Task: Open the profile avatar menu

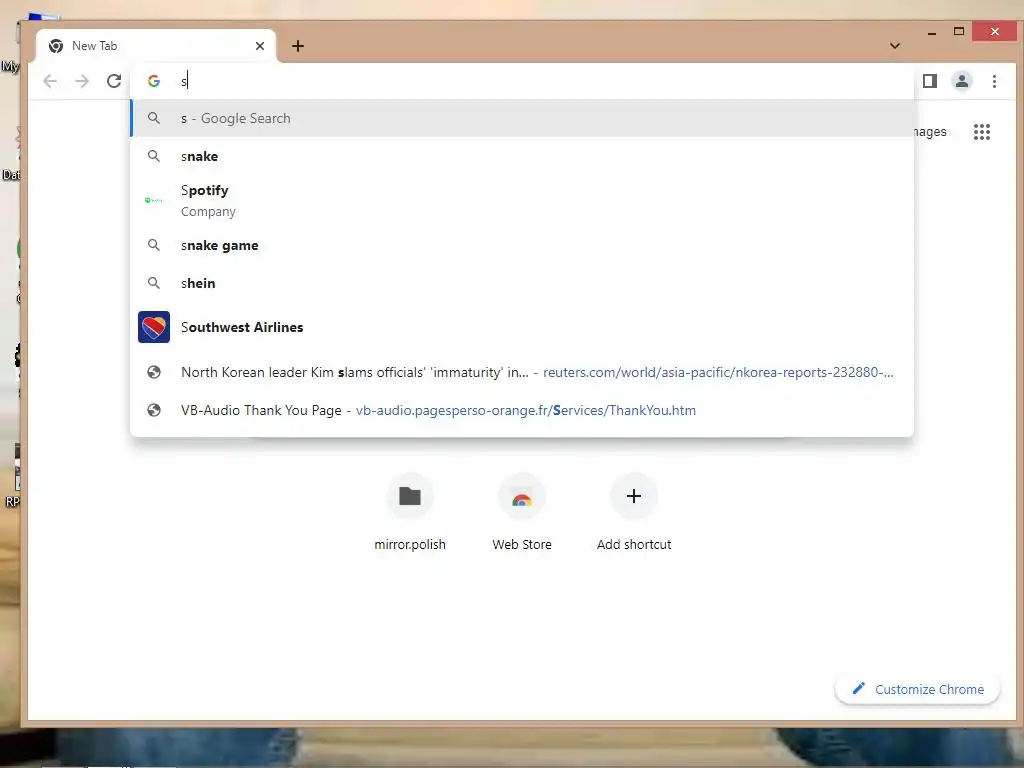Action: coord(961,81)
